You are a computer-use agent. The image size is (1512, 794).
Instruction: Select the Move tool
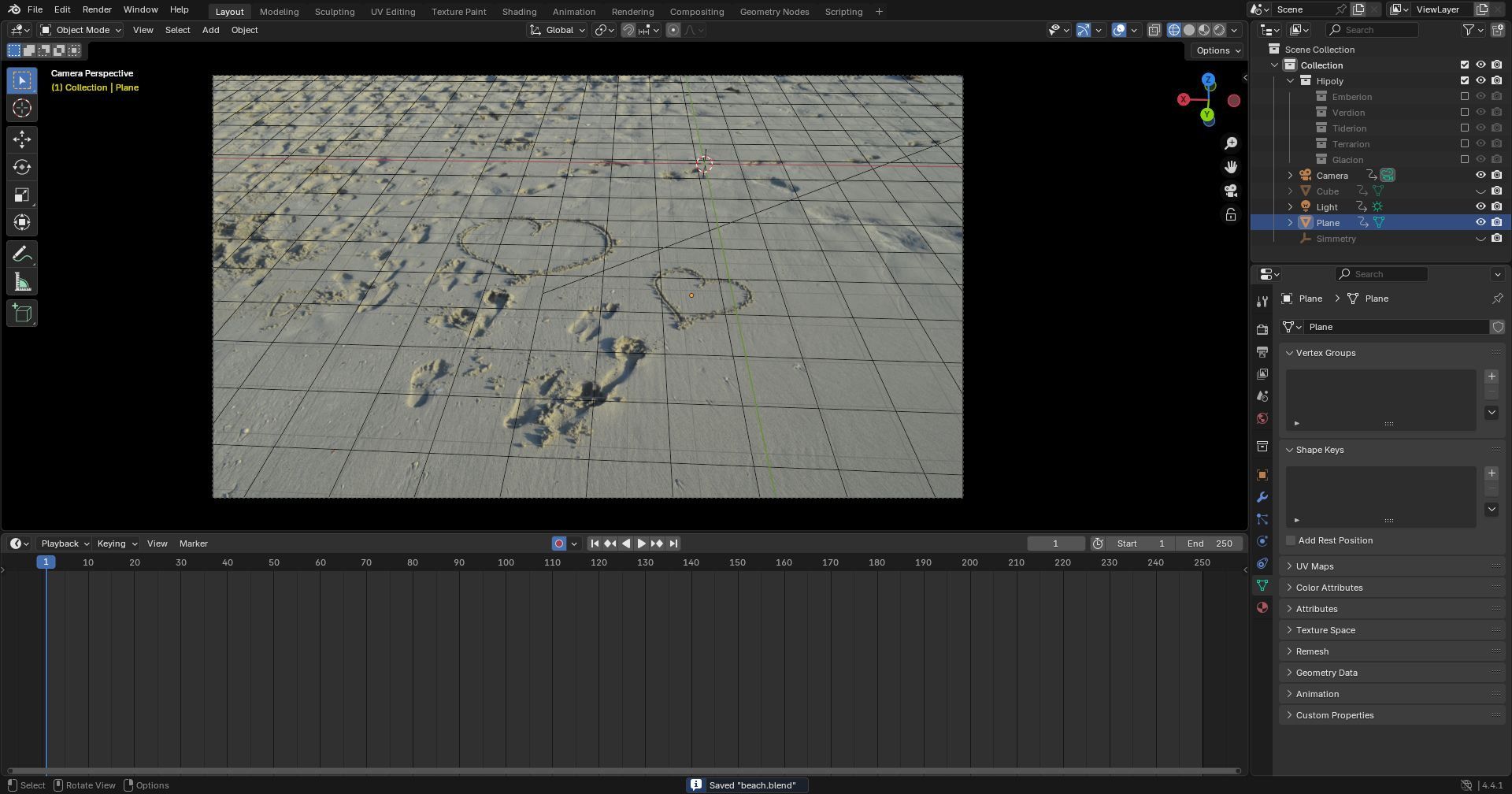tap(22, 139)
